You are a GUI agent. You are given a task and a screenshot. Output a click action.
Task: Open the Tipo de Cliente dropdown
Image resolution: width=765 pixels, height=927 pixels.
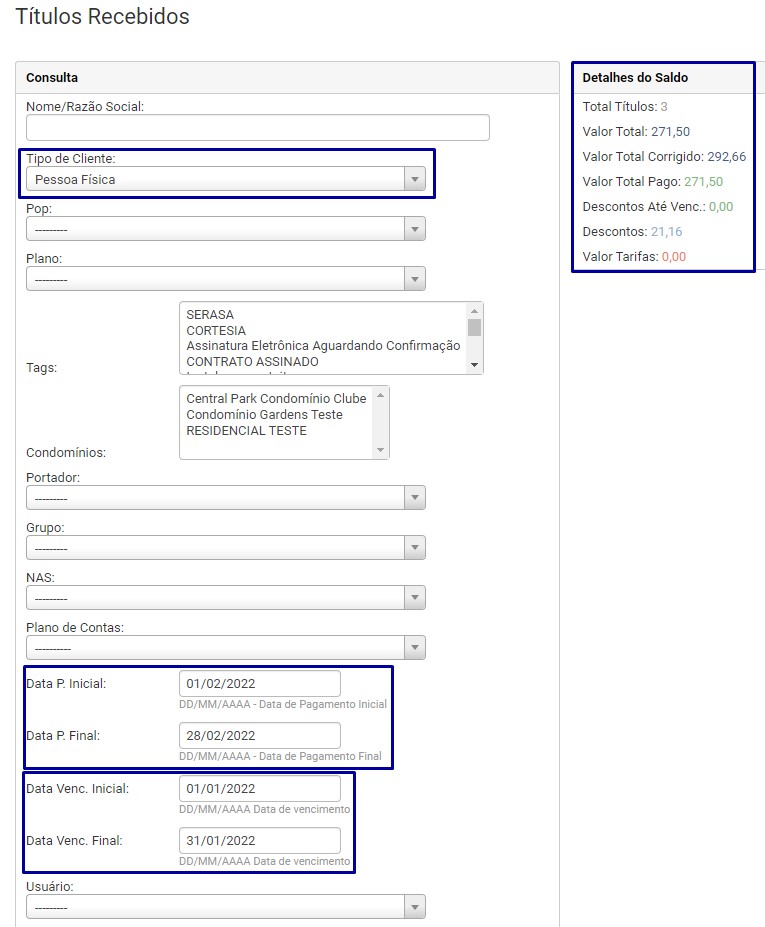coord(225,180)
